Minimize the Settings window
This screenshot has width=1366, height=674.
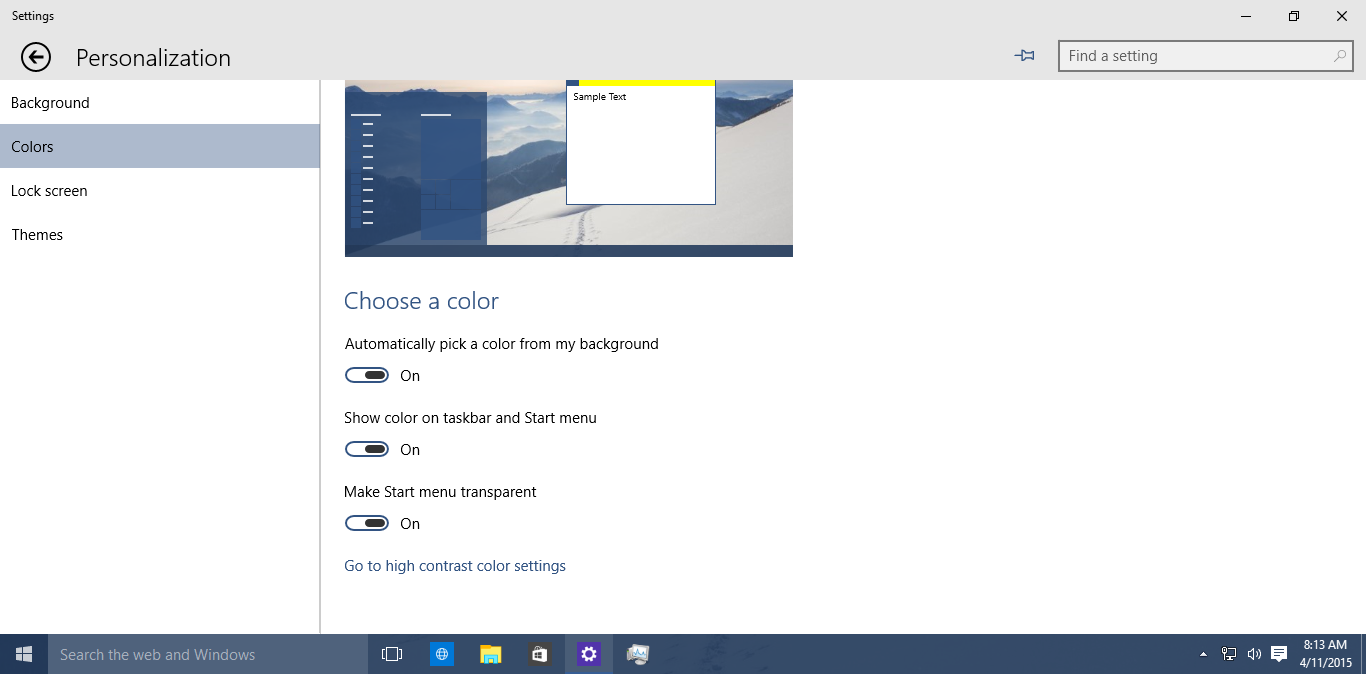pos(1246,16)
